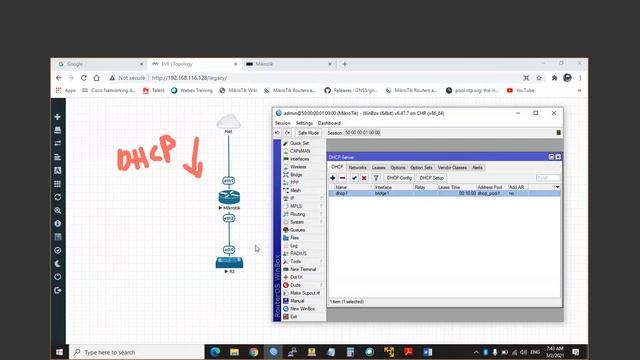Toggle EVE night mode moon icon
The height and width of the screenshot is (360, 640).
(x=58, y=264)
